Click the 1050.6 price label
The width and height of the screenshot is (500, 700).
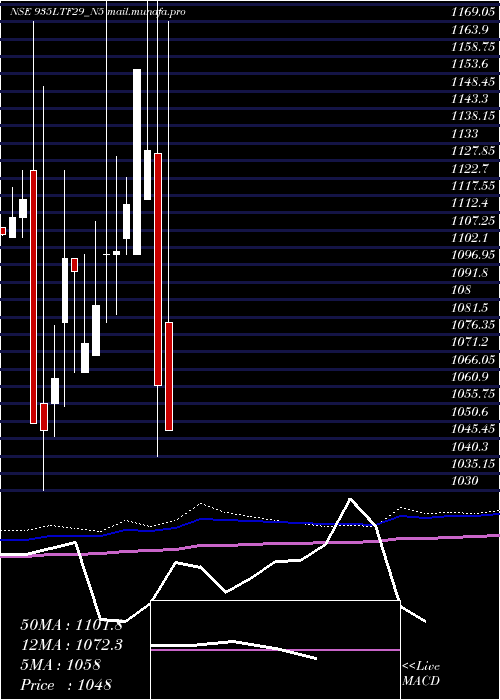click(x=470, y=412)
